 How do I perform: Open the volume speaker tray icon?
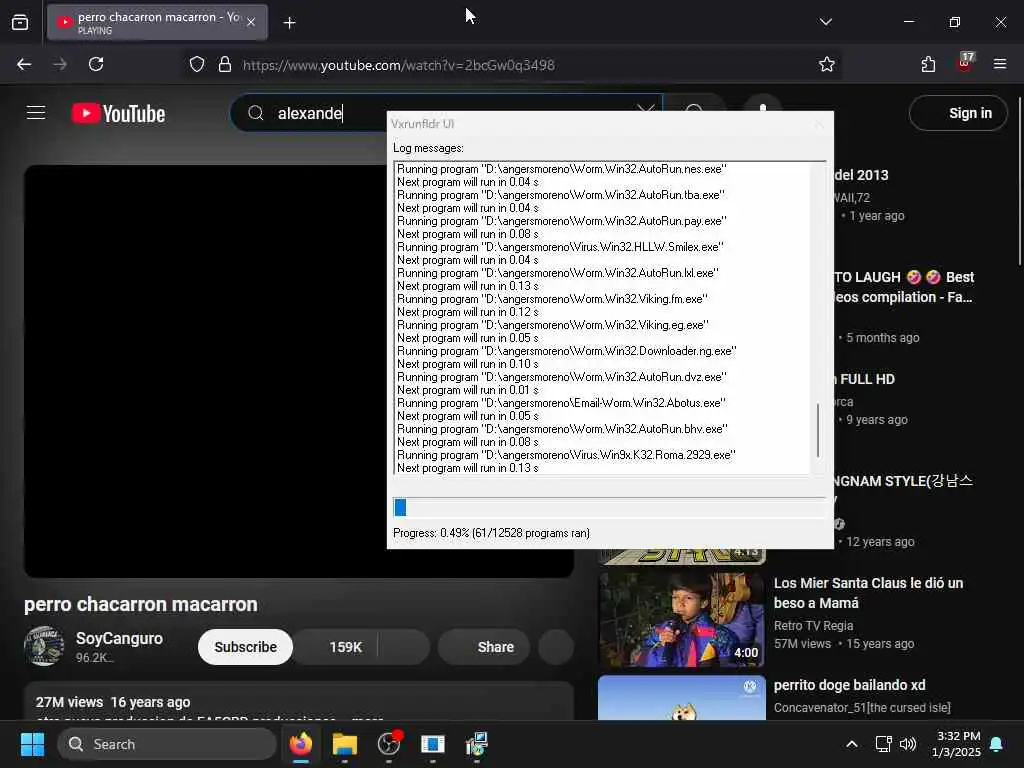coord(908,744)
